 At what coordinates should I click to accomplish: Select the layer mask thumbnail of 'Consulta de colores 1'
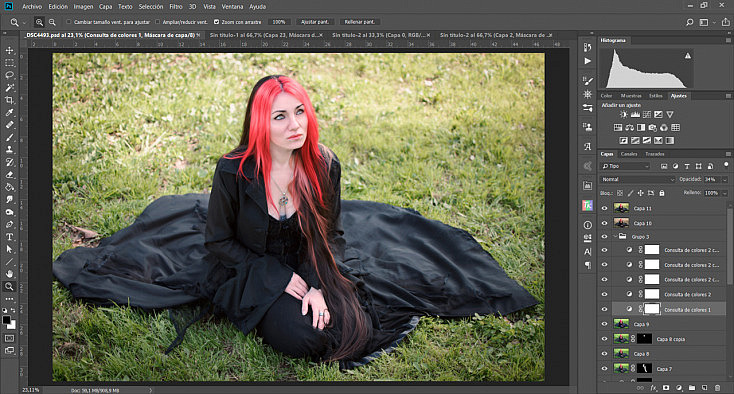(x=652, y=309)
